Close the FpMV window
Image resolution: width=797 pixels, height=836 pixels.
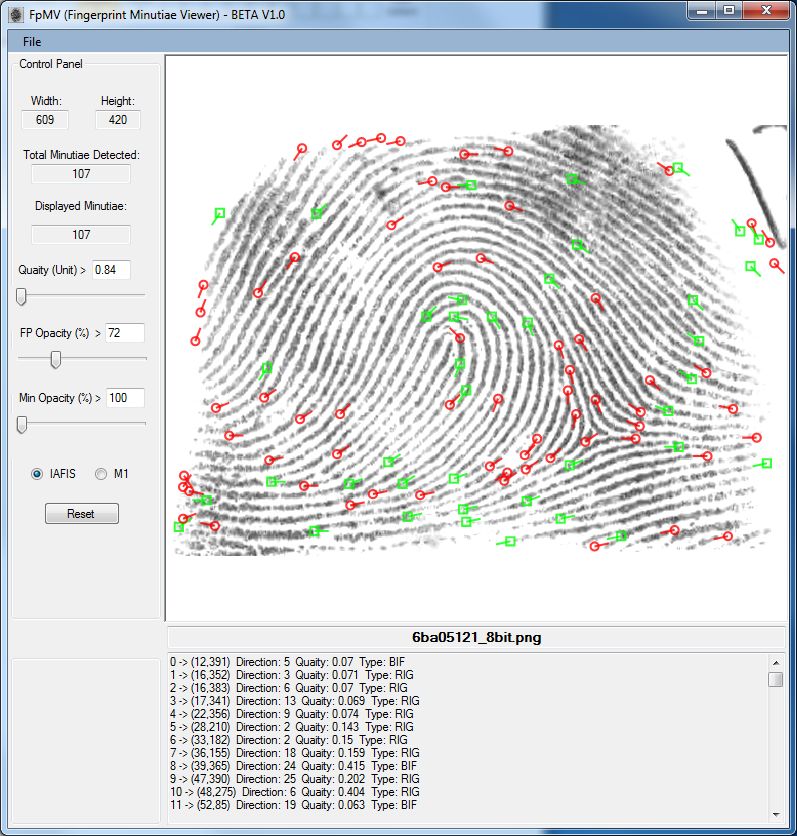pyautogui.click(x=766, y=11)
